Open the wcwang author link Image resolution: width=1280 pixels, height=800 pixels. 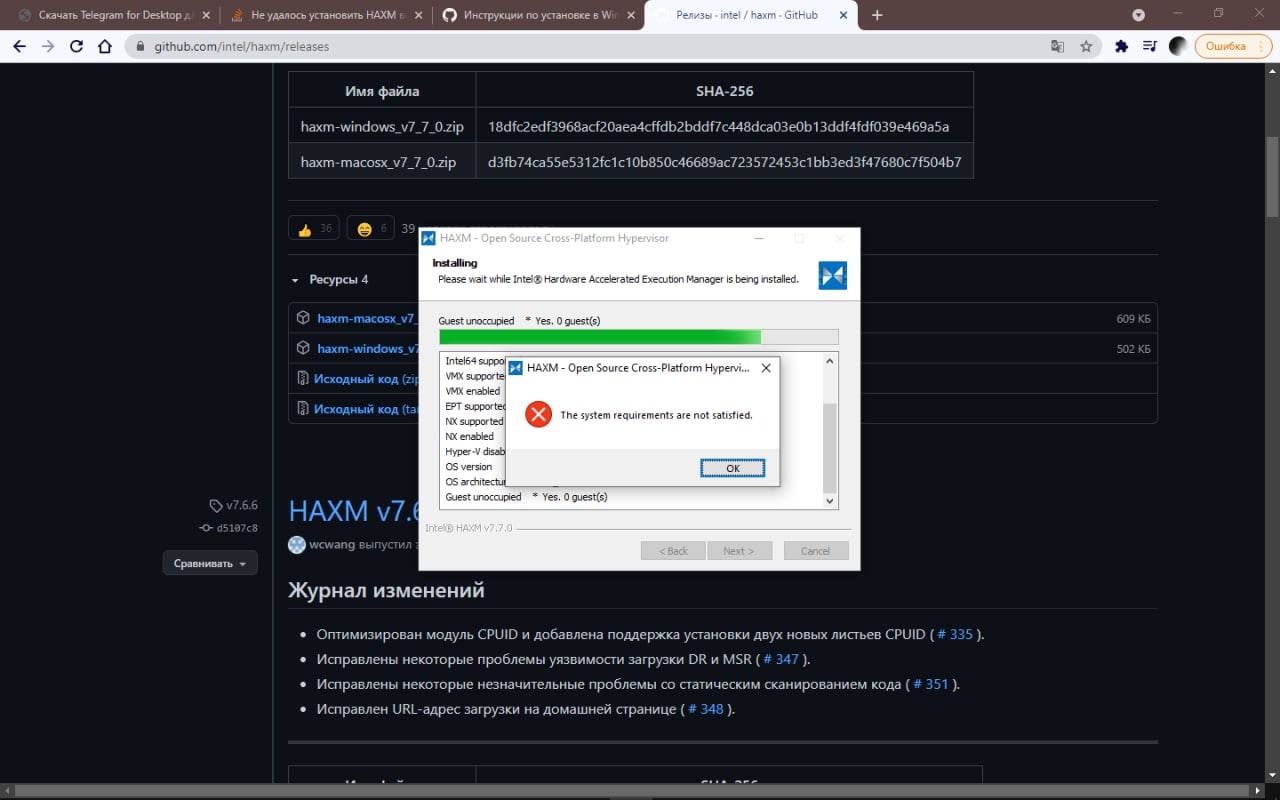tap(332, 545)
